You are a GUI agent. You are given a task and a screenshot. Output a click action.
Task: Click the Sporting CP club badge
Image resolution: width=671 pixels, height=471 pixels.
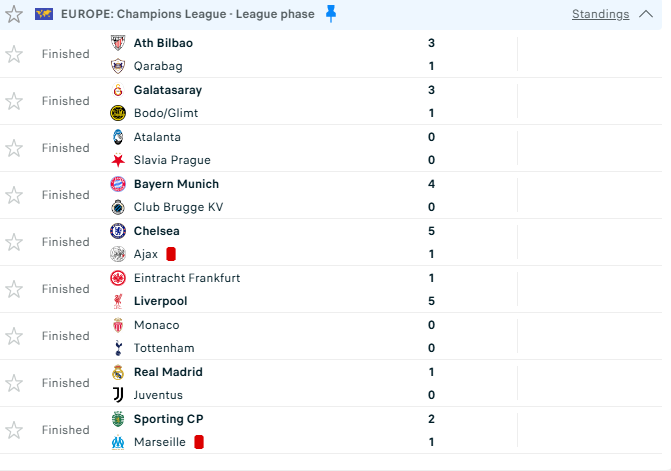click(118, 419)
